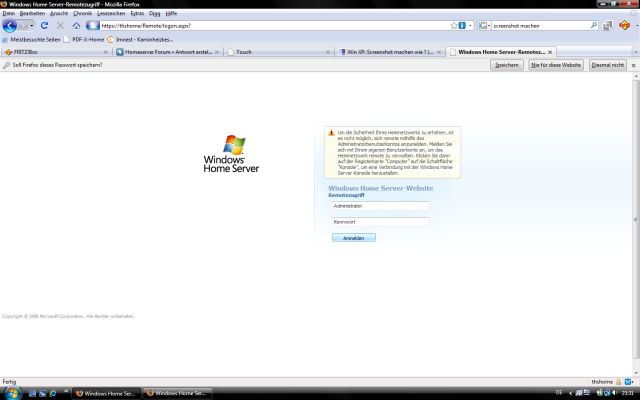
Task: Click the Administrator username field
Action: (x=380, y=206)
